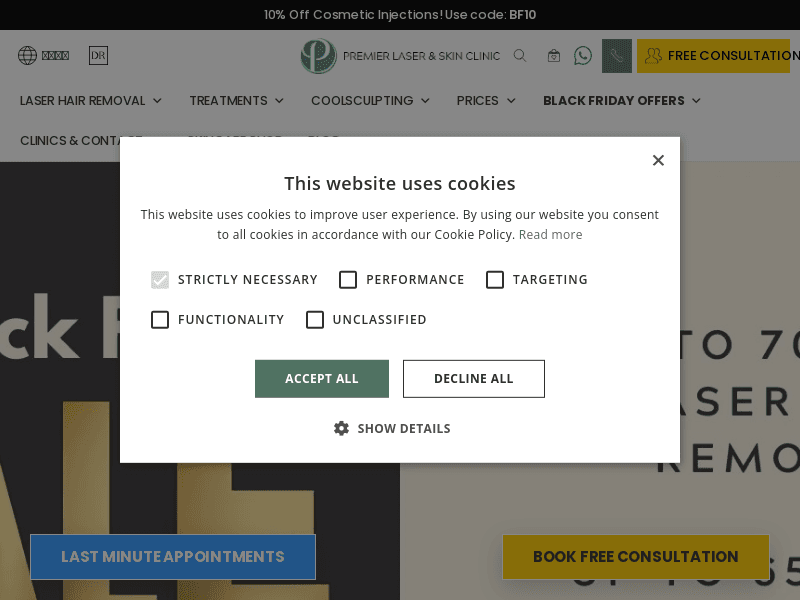800x600 pixels.
Task: Click the DR badge icon in header
Action: point(98,56)
